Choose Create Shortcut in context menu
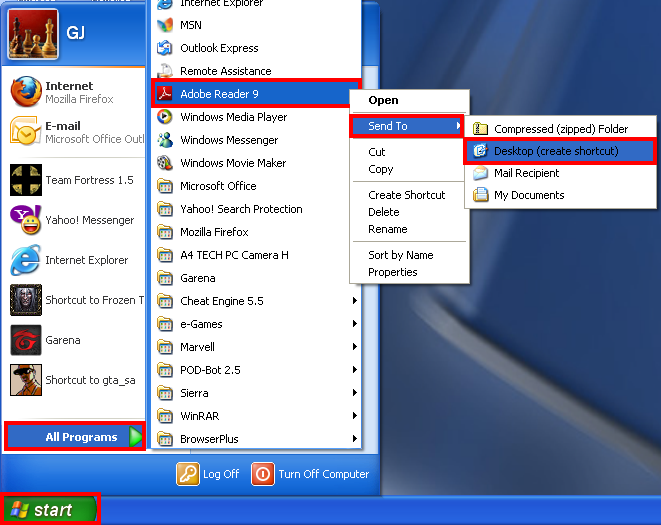 pos(406,195)
